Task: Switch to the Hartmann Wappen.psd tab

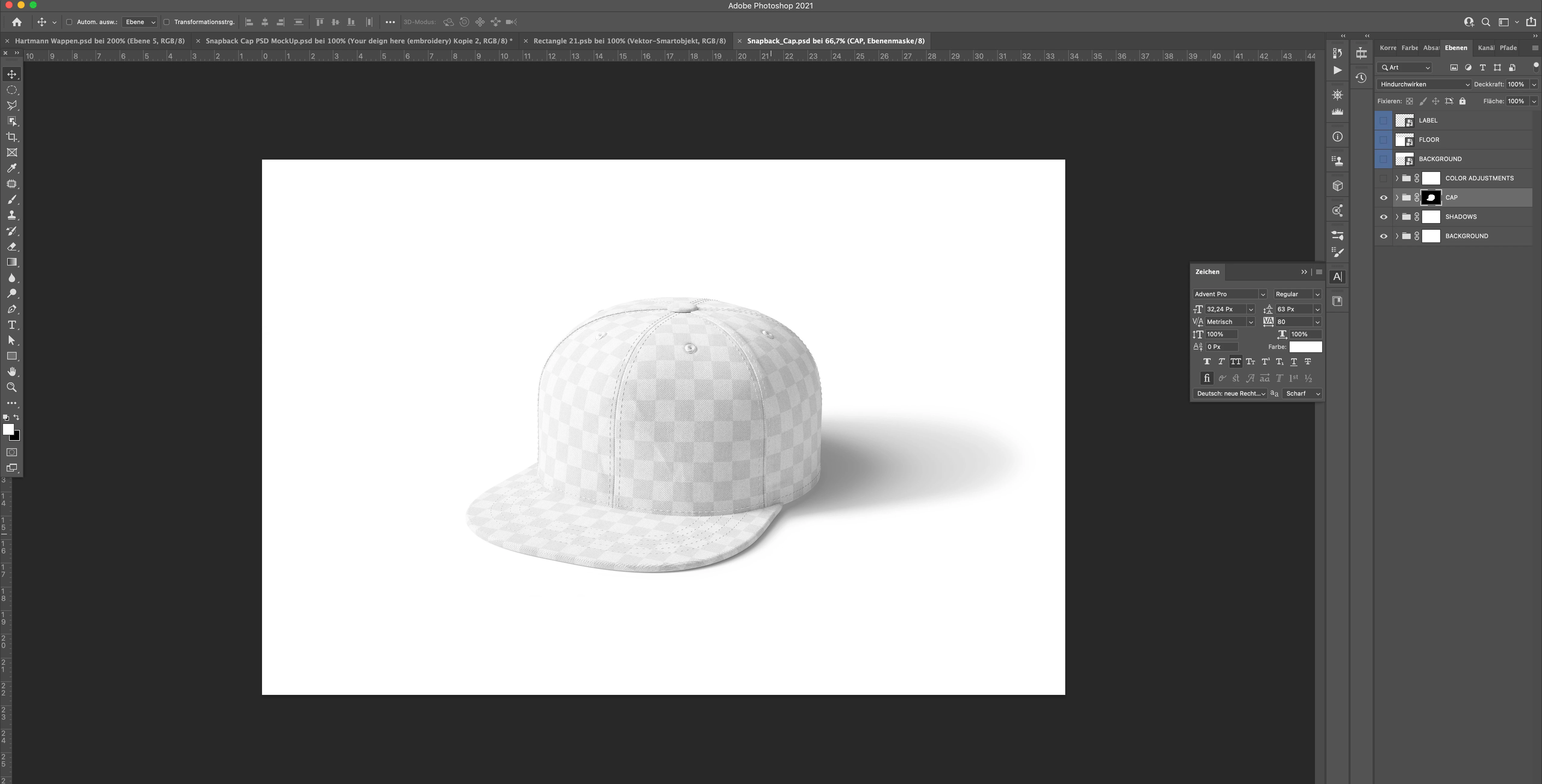Action: tap(99, 41)
